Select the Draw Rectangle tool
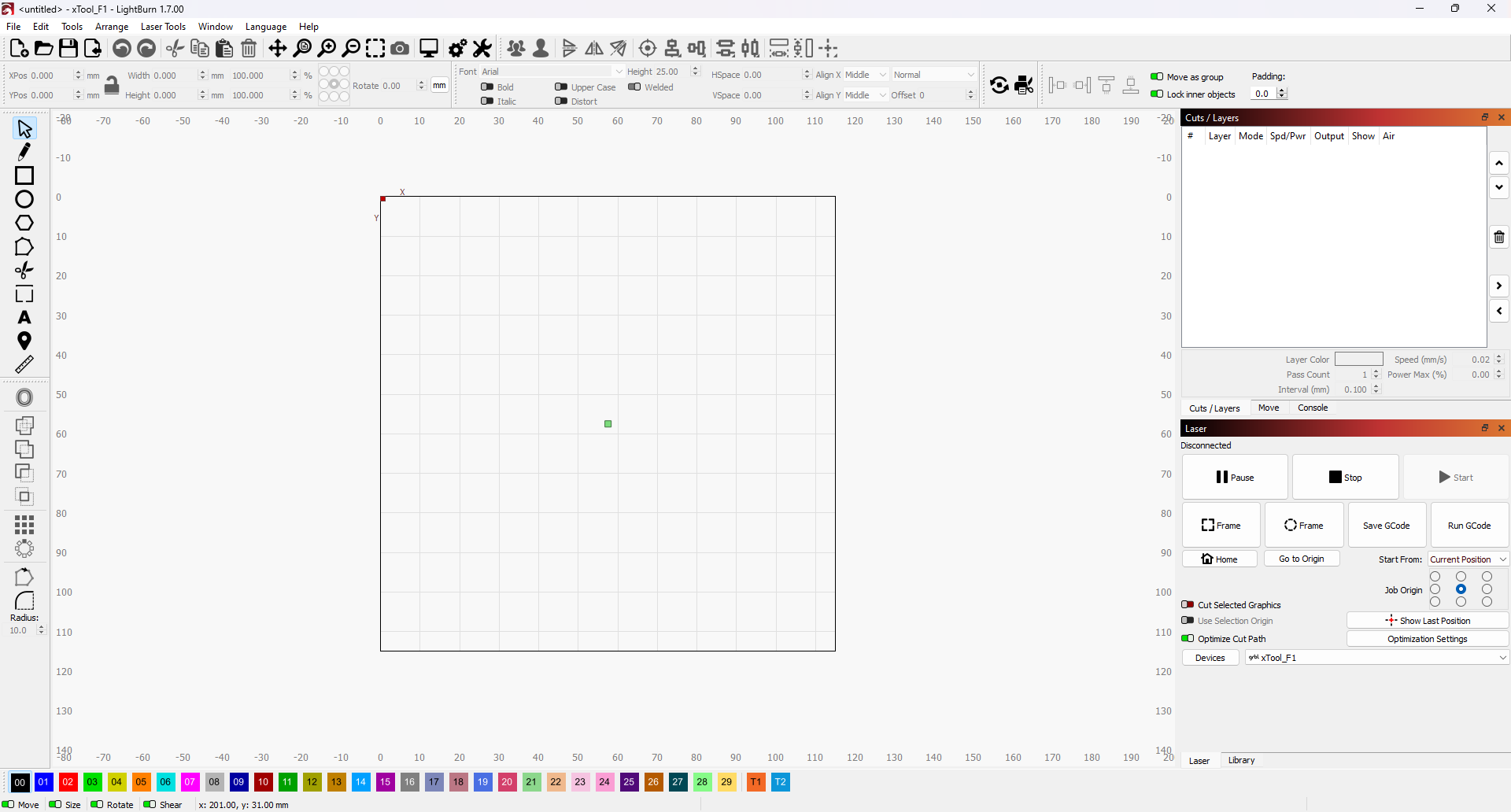The image size is (1511, 812). [24, 175]
